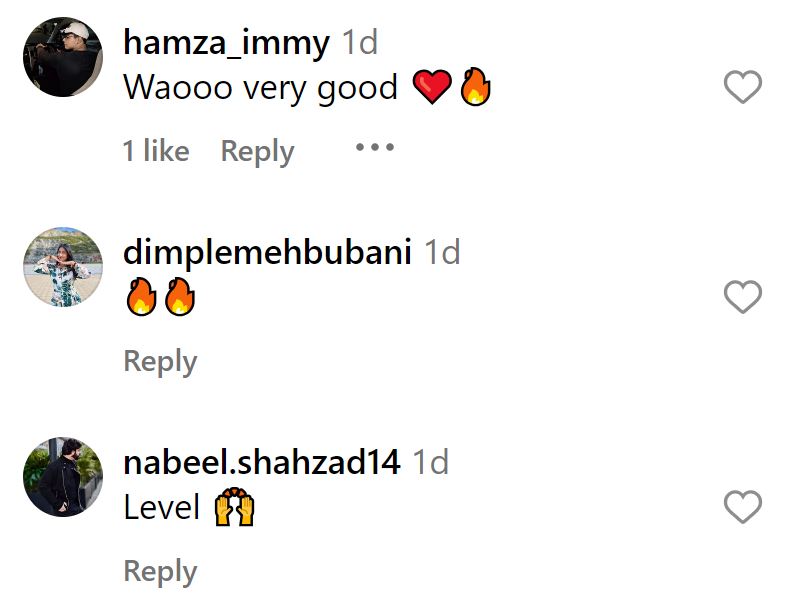This screenshot has height=612, width=790.
Task: Reply to nabeel.shahzad14's comment
Action: coord(160,571)
